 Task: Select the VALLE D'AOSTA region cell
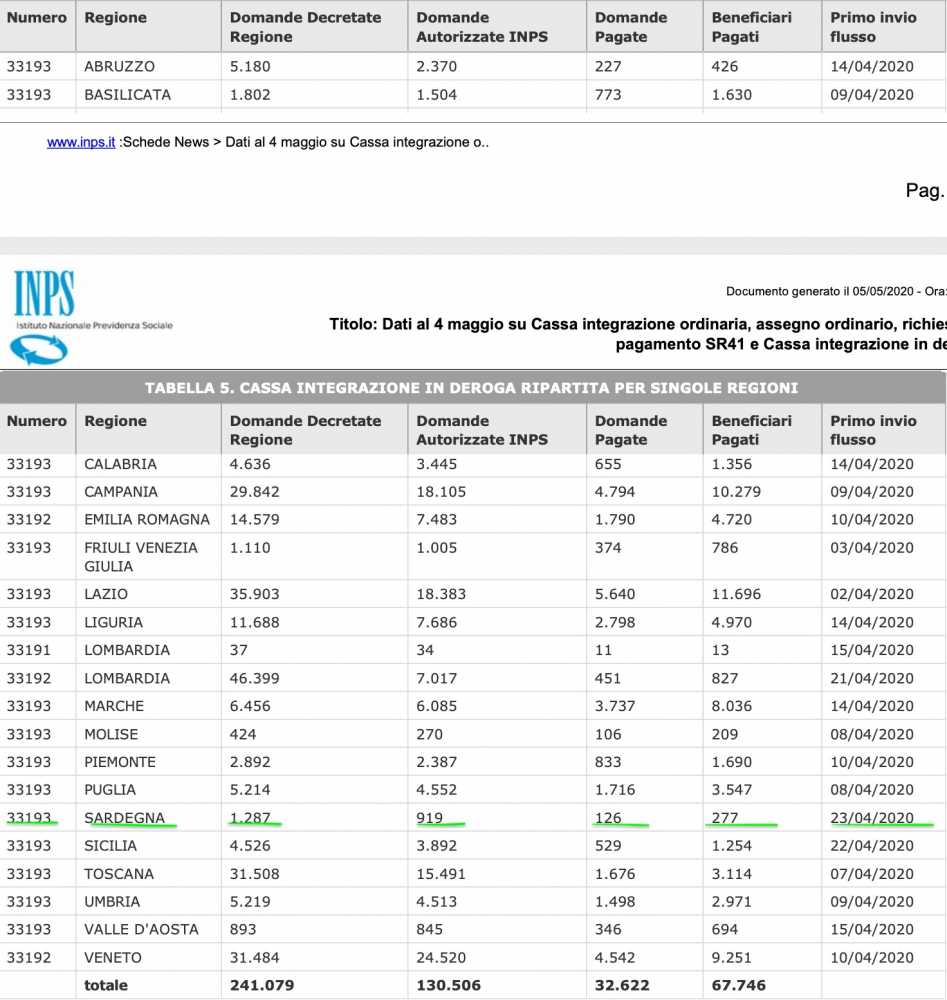141,929
